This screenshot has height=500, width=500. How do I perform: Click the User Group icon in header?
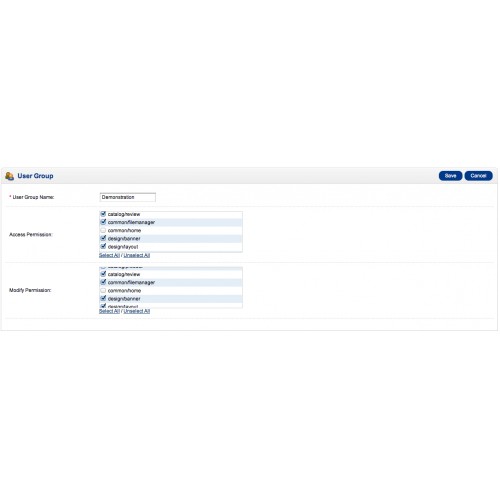[9, 176]
